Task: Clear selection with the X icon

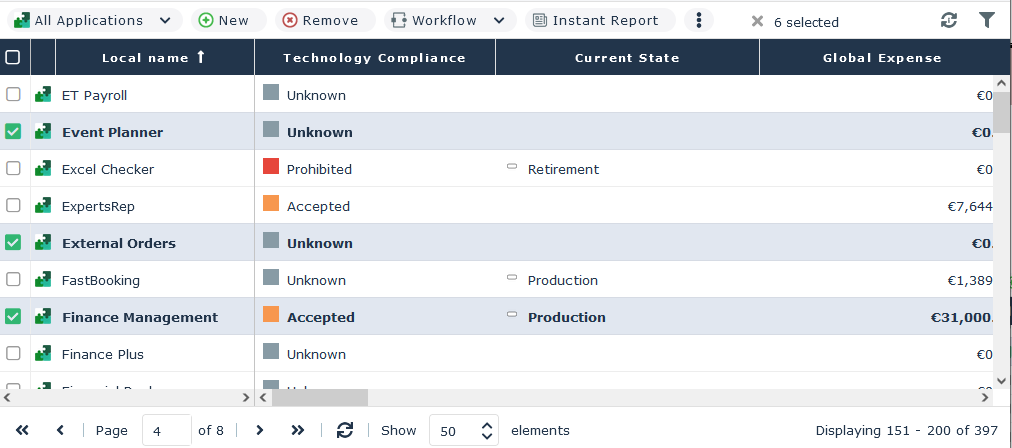Action: tap(757, 21)
